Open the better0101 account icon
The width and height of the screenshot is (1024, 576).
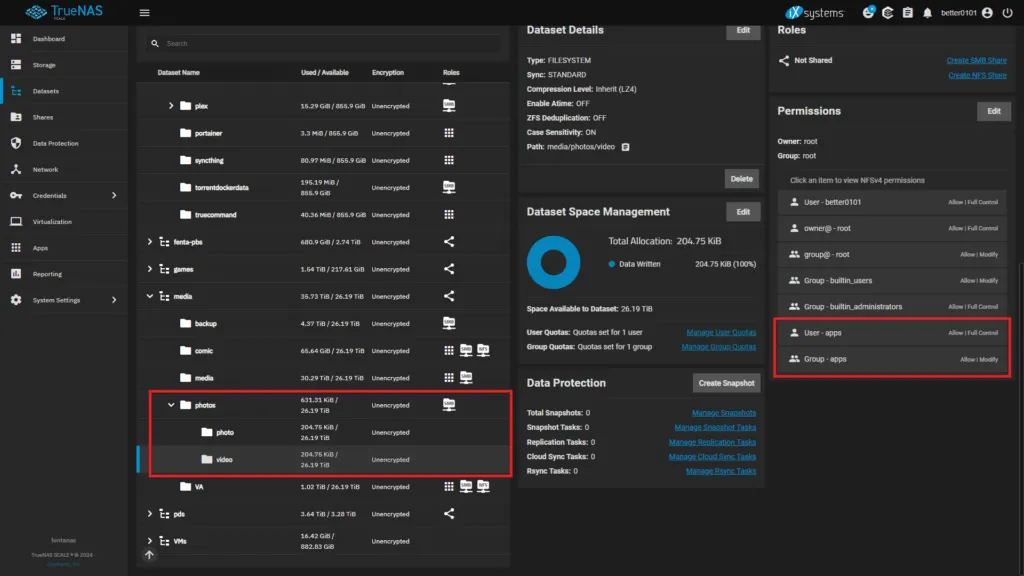coord(985,13)
